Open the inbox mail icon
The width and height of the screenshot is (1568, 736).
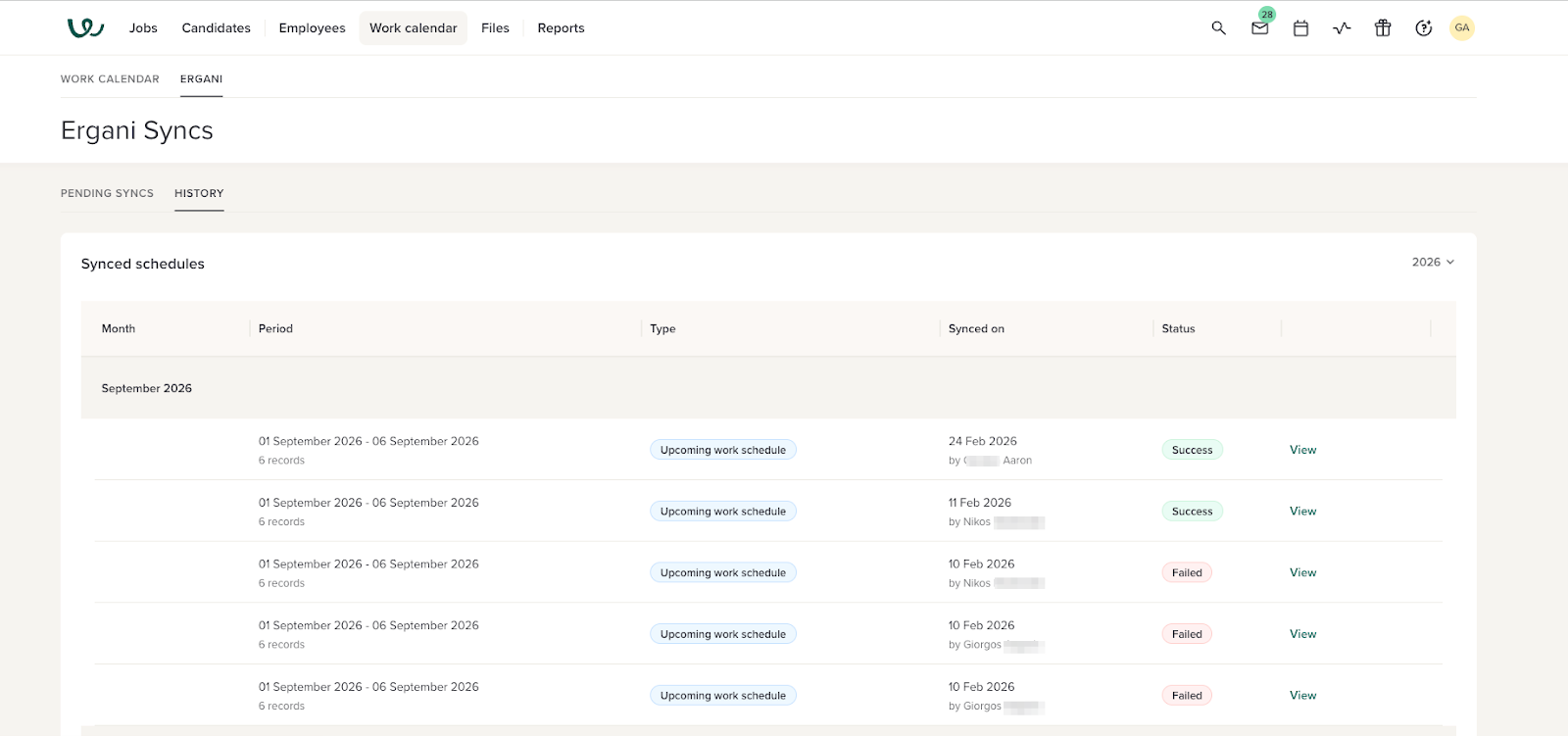click(x=1259, y=28)
